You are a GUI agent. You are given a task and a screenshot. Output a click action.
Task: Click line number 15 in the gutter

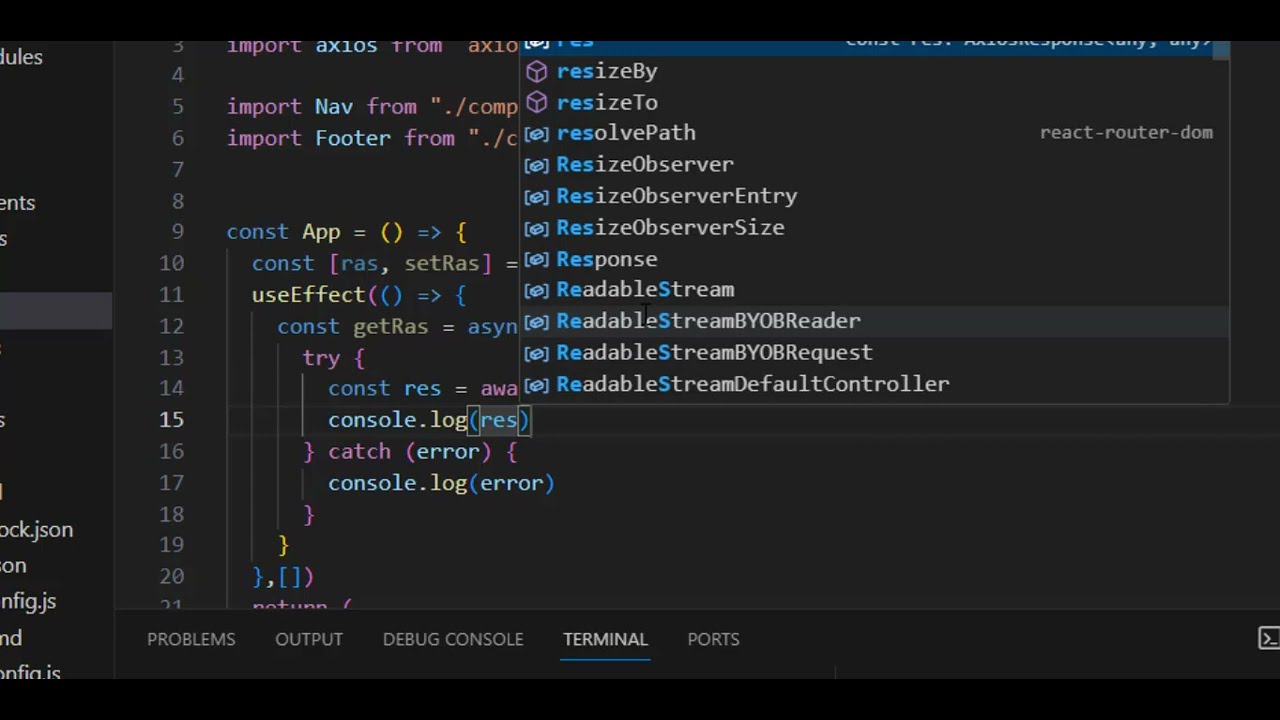[x=171, y=420]
